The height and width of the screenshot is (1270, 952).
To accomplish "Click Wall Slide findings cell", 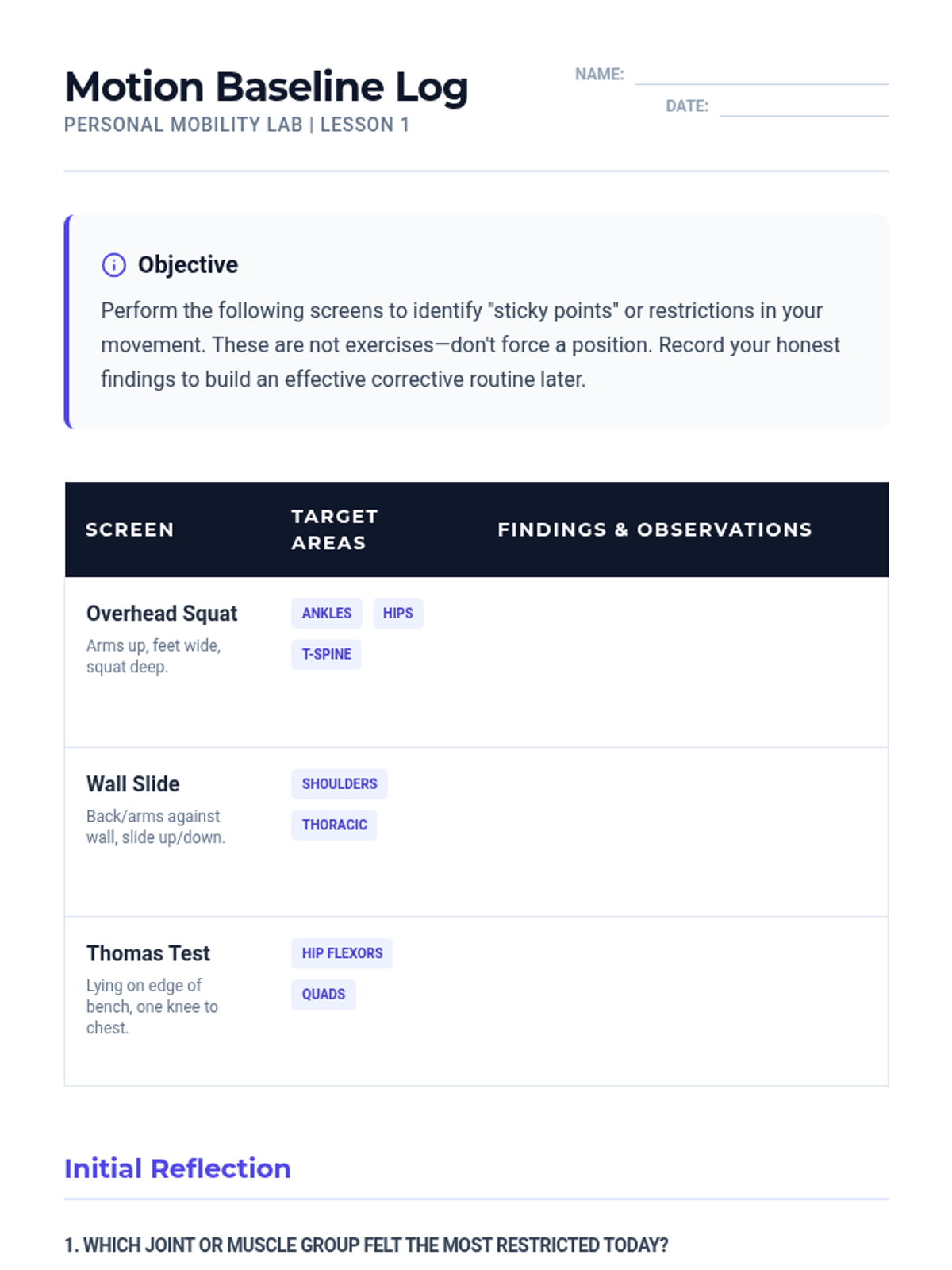I will click(x=682, y=832).
